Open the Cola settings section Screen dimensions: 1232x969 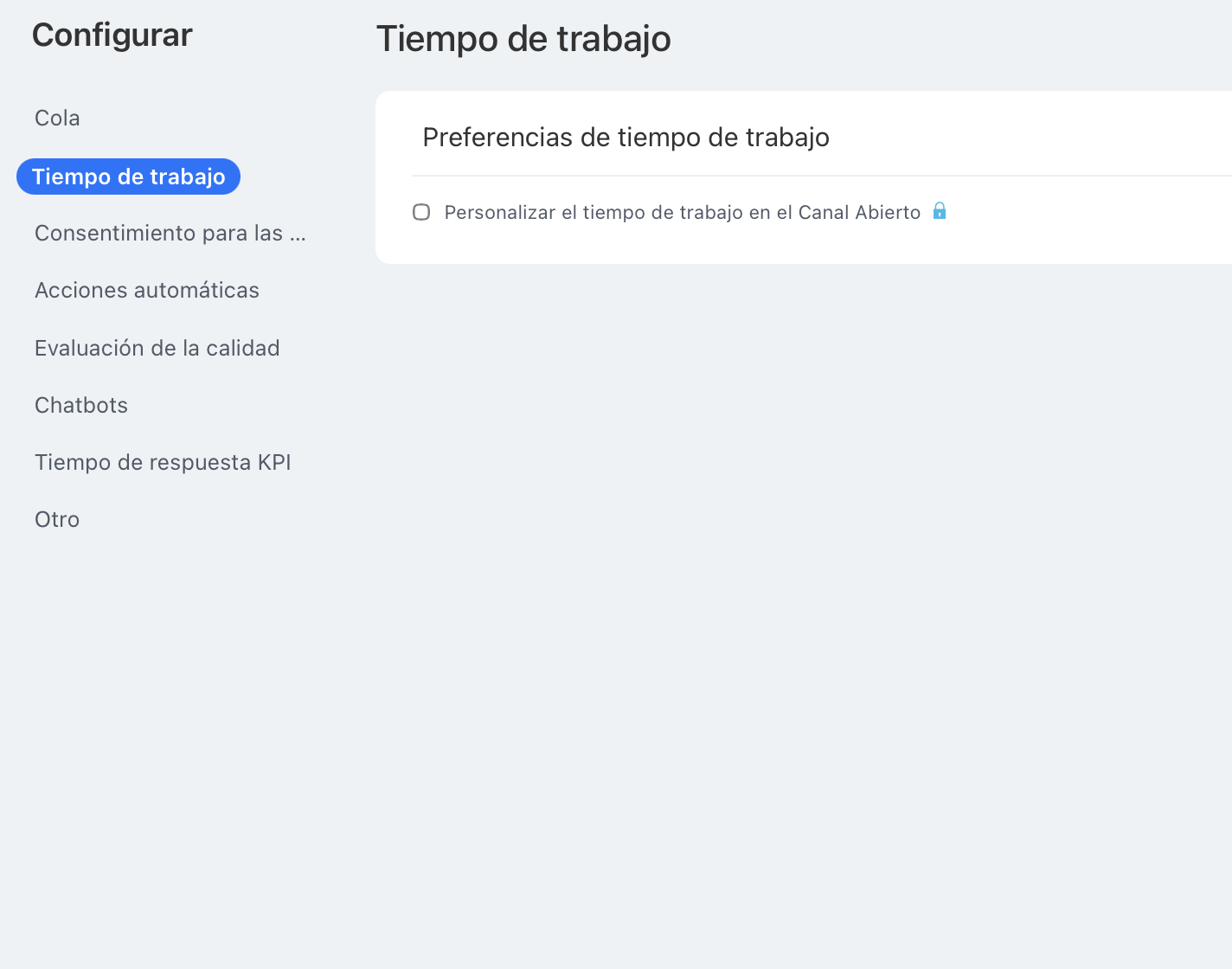point(57,118)
